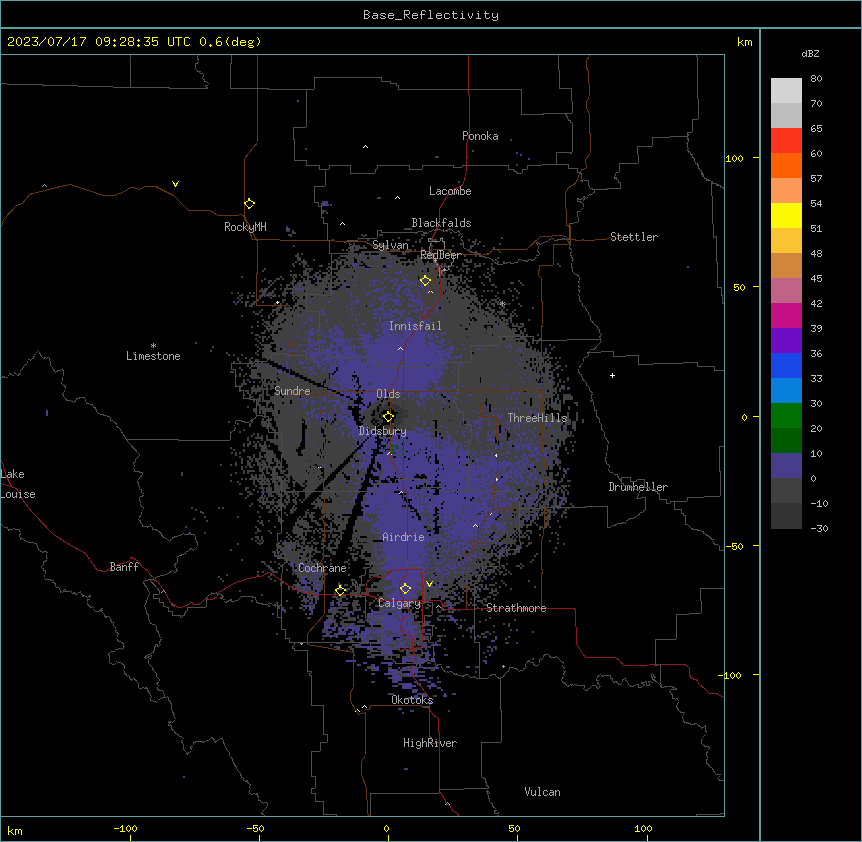Click the RedDeer city label
This screenshot has height=842, width=862.
pos(441,255)
